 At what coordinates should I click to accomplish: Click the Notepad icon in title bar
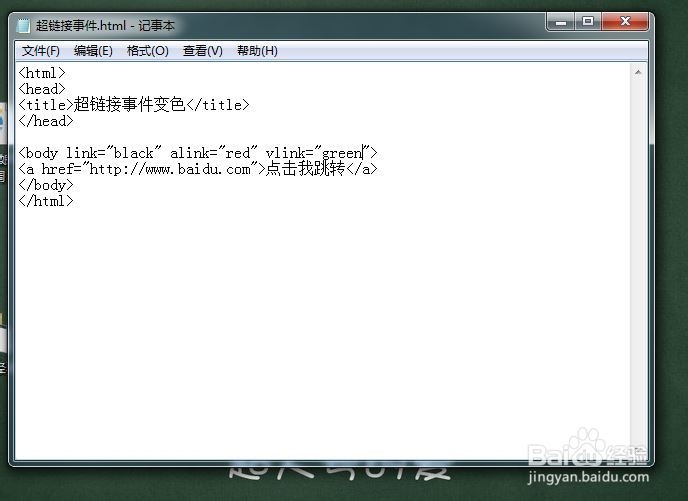pyautogui.click(x=23, y=25)
